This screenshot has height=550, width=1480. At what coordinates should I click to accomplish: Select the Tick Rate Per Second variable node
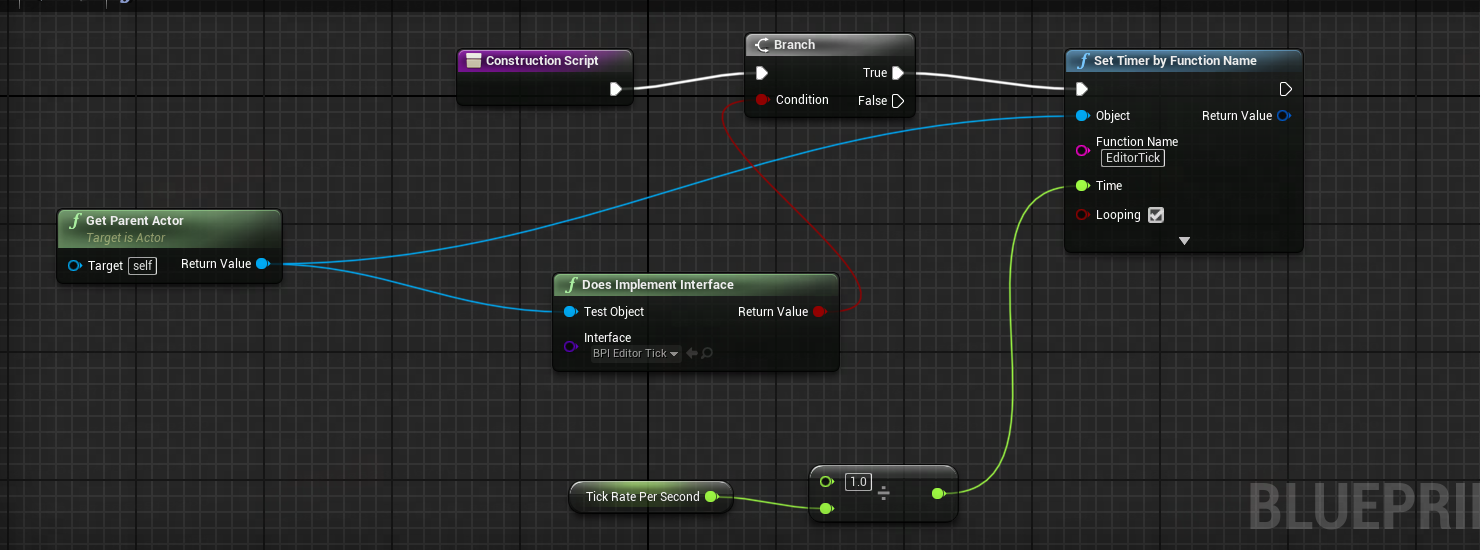(650, 497)
